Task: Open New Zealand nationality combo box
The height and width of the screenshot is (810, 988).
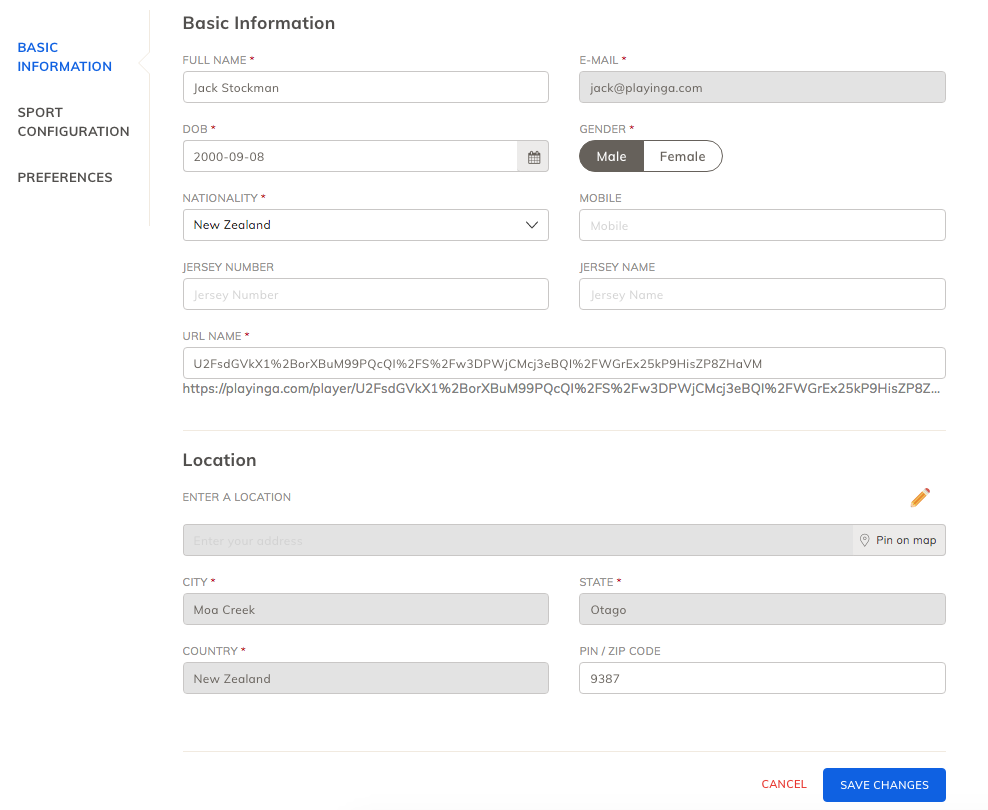Action: tap(365, 225)
